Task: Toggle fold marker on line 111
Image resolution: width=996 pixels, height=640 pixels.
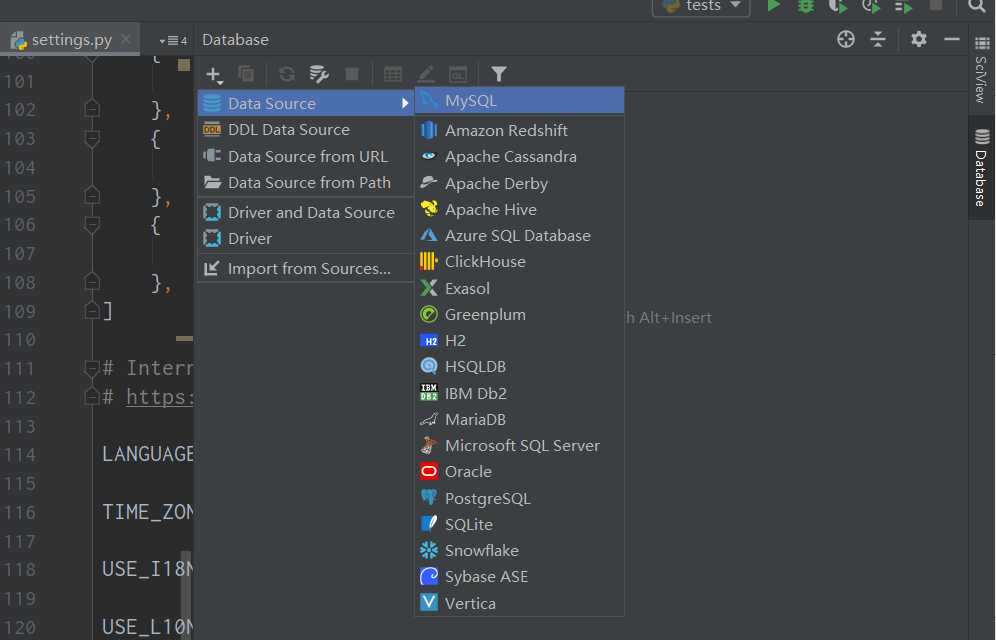Action: [92, 368]
